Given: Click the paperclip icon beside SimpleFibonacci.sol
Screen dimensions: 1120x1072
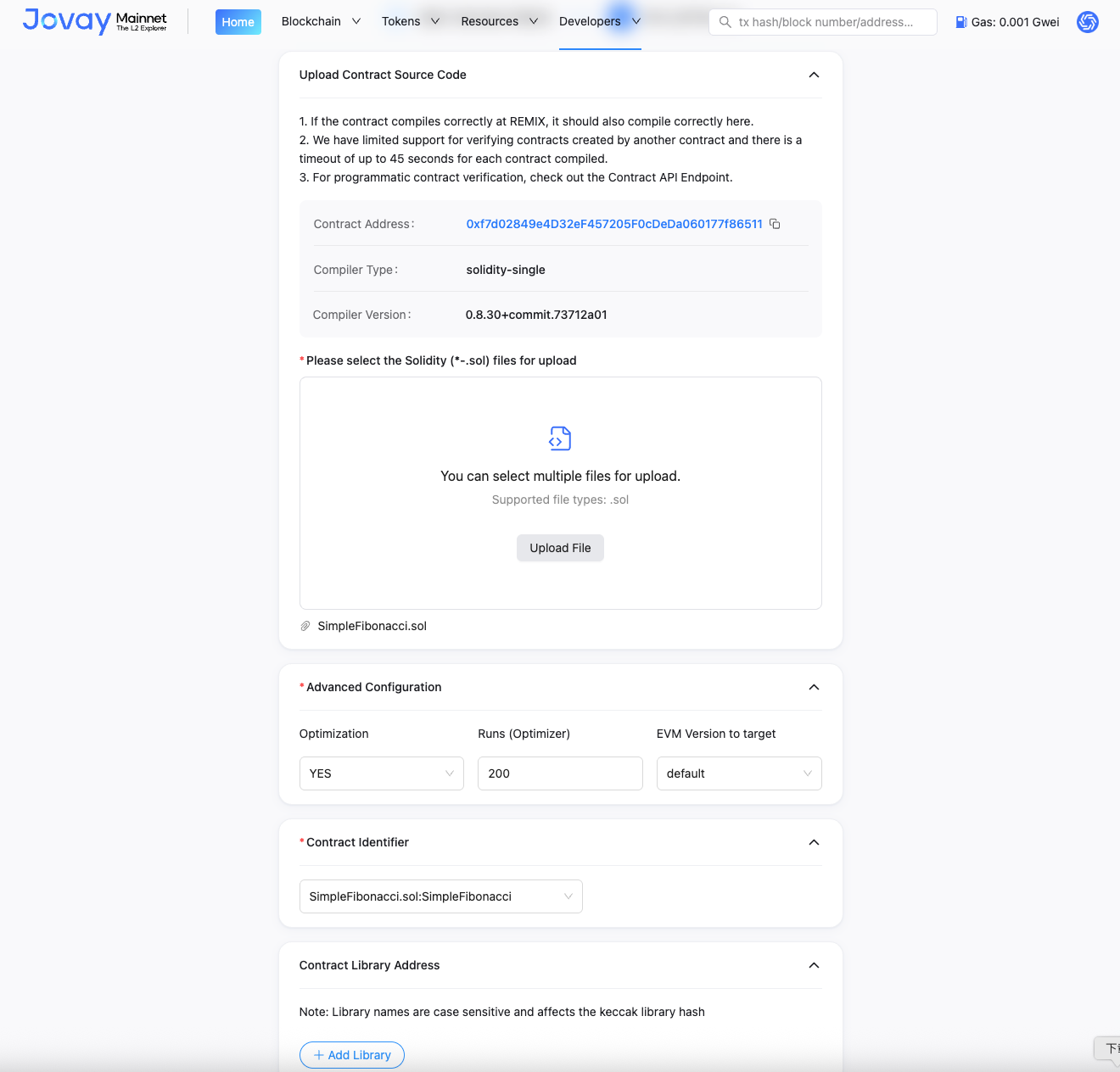Looking at the screenshot, I should [305, 626].
